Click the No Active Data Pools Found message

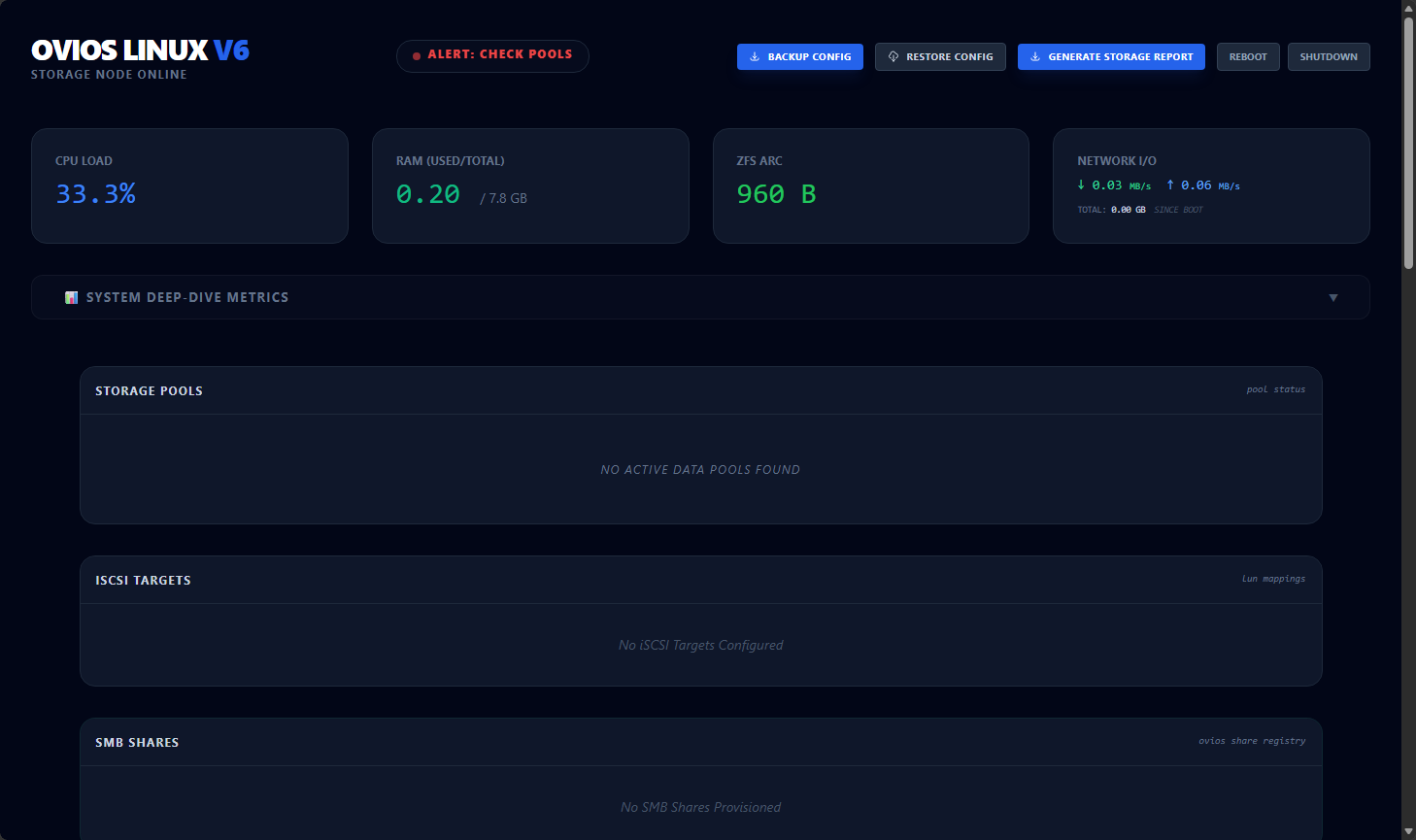coord(700,470)
